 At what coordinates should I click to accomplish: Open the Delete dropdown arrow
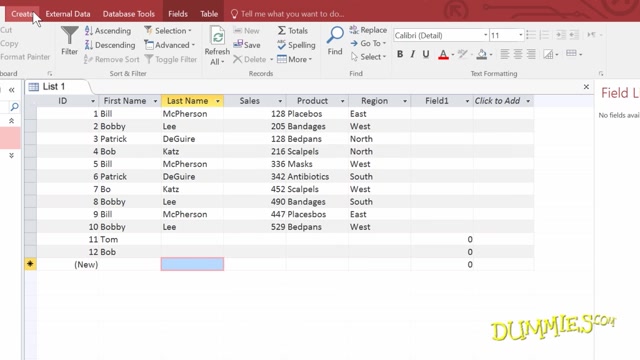click(x=271, y=60)
